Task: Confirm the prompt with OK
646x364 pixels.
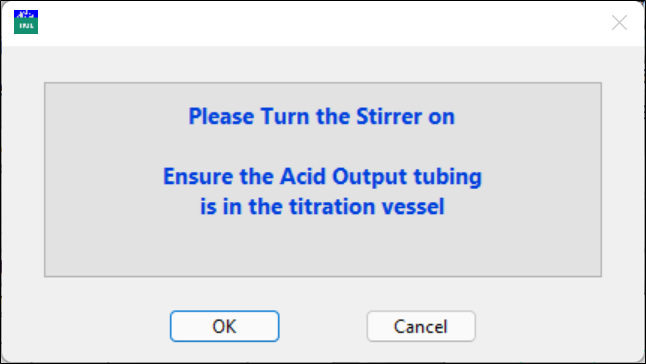Action: 225,326
